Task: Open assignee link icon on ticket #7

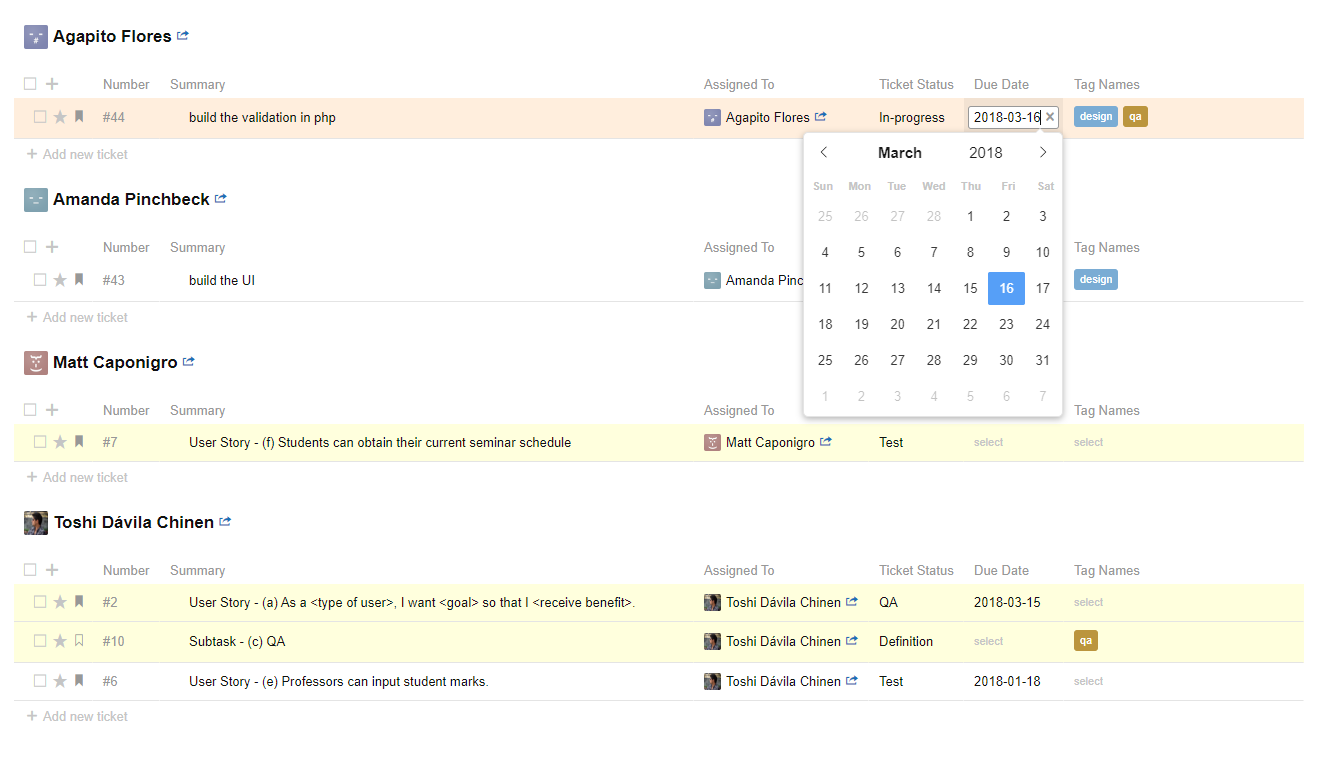Action: click(x=826, y=441)
